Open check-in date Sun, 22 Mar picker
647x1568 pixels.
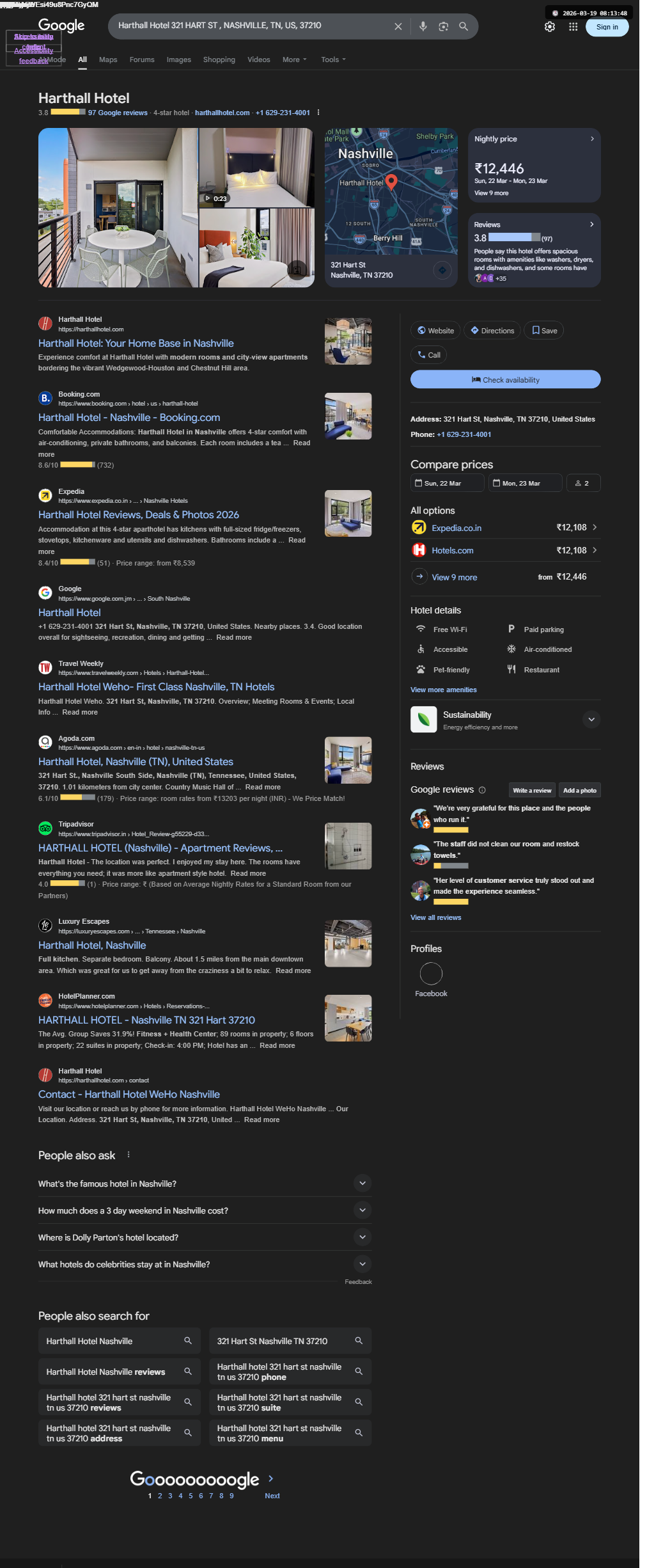(x=447, y=483)
